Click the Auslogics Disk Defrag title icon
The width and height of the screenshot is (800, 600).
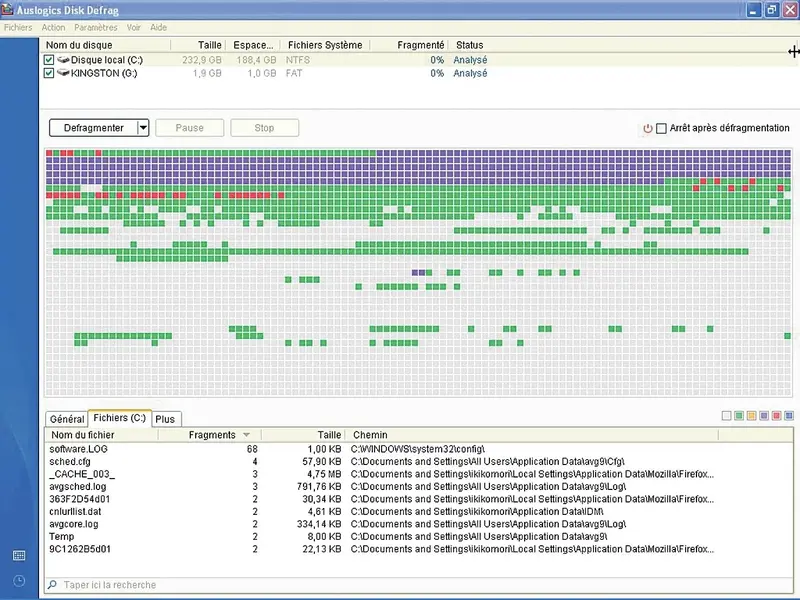[x=7, y=9]
